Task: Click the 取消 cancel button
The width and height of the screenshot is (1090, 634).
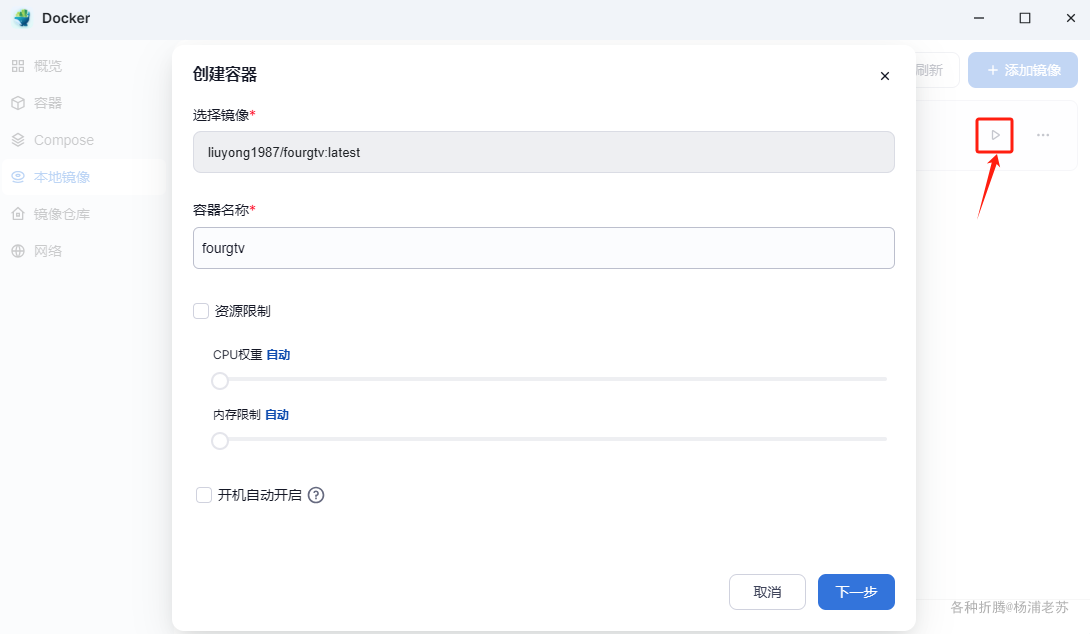Action: tap(767, 592)
